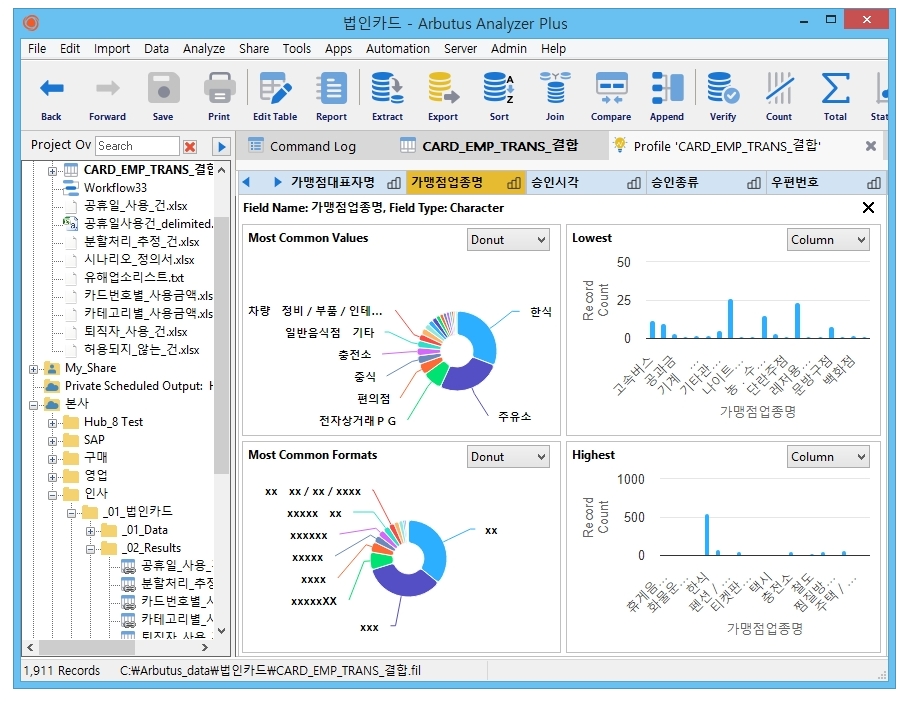Click the Compare toolbar icon
The image size is (908, 709).
click(x=611, y=89)
